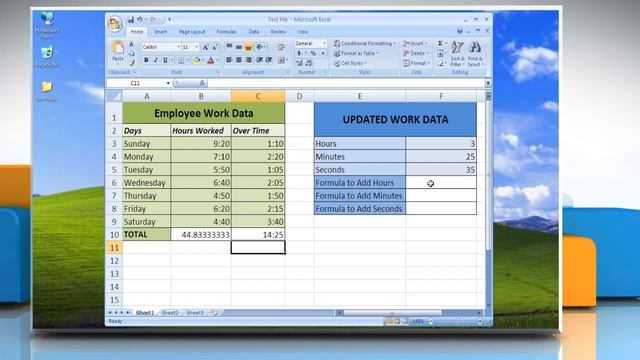
Task: Open the font name dropdown
Action: [178, 47]
